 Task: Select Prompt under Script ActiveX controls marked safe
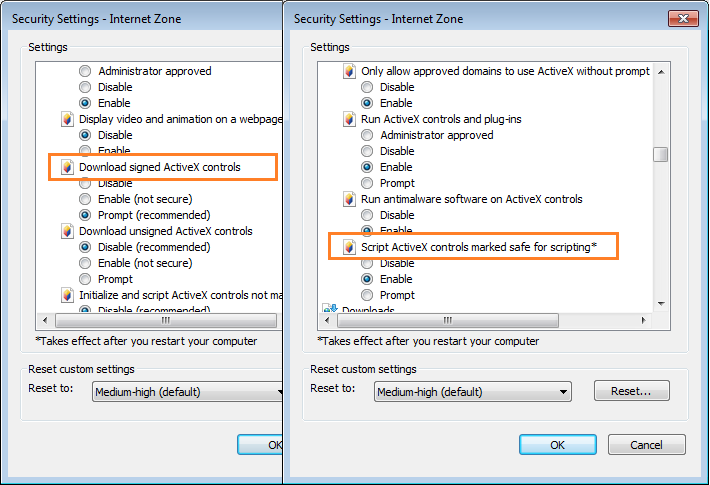(x=367, y=295)
